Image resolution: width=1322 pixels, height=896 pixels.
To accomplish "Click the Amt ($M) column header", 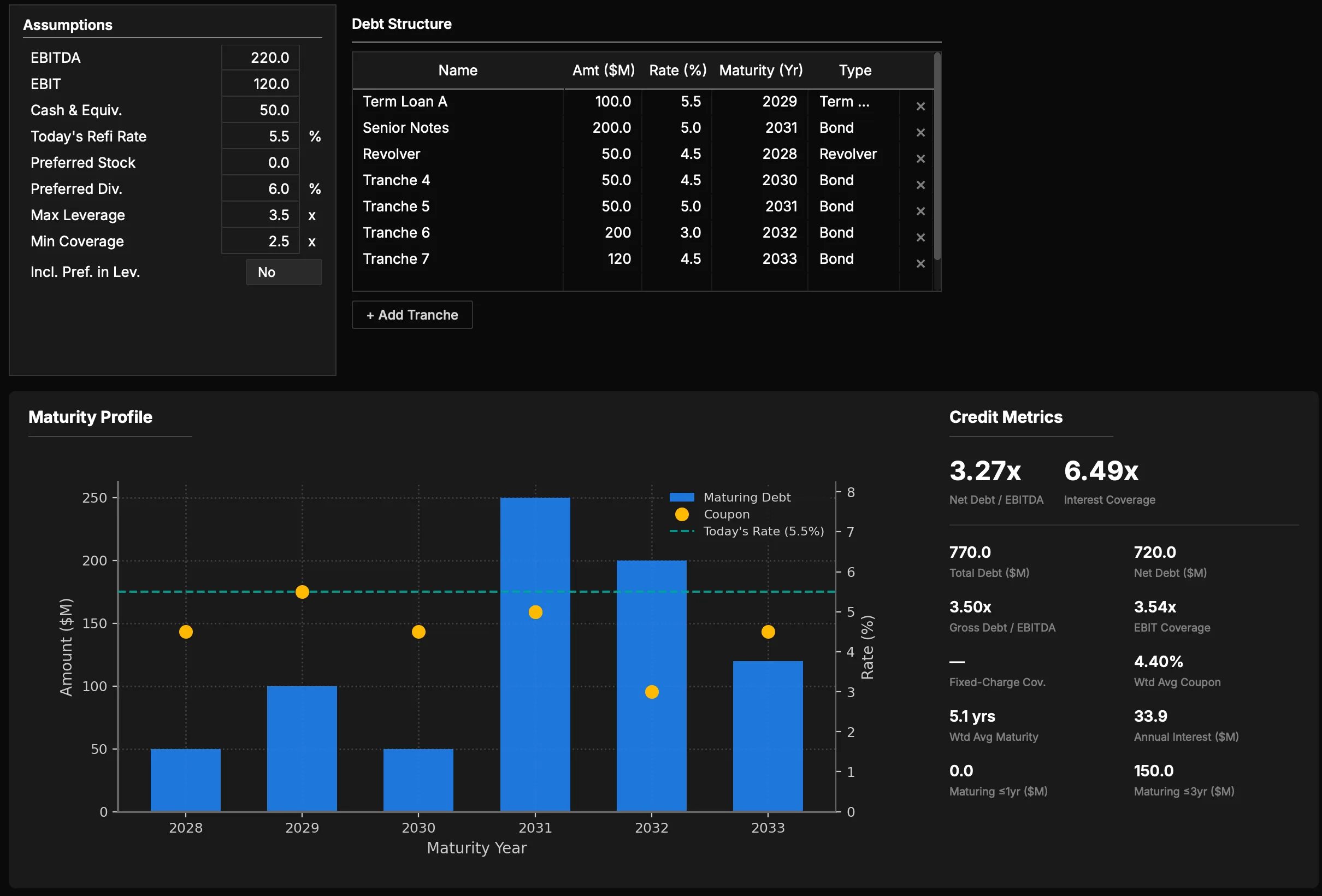I will pyautogui.click(x=603, y=70).
